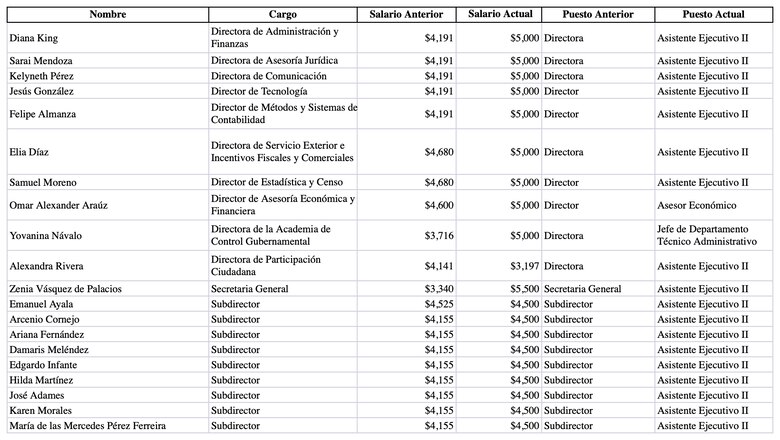Image resolution: width=780 pixels, height=440 pixels.
Task: Click the Salario Anterior header cell
Action: click(408, 15)
